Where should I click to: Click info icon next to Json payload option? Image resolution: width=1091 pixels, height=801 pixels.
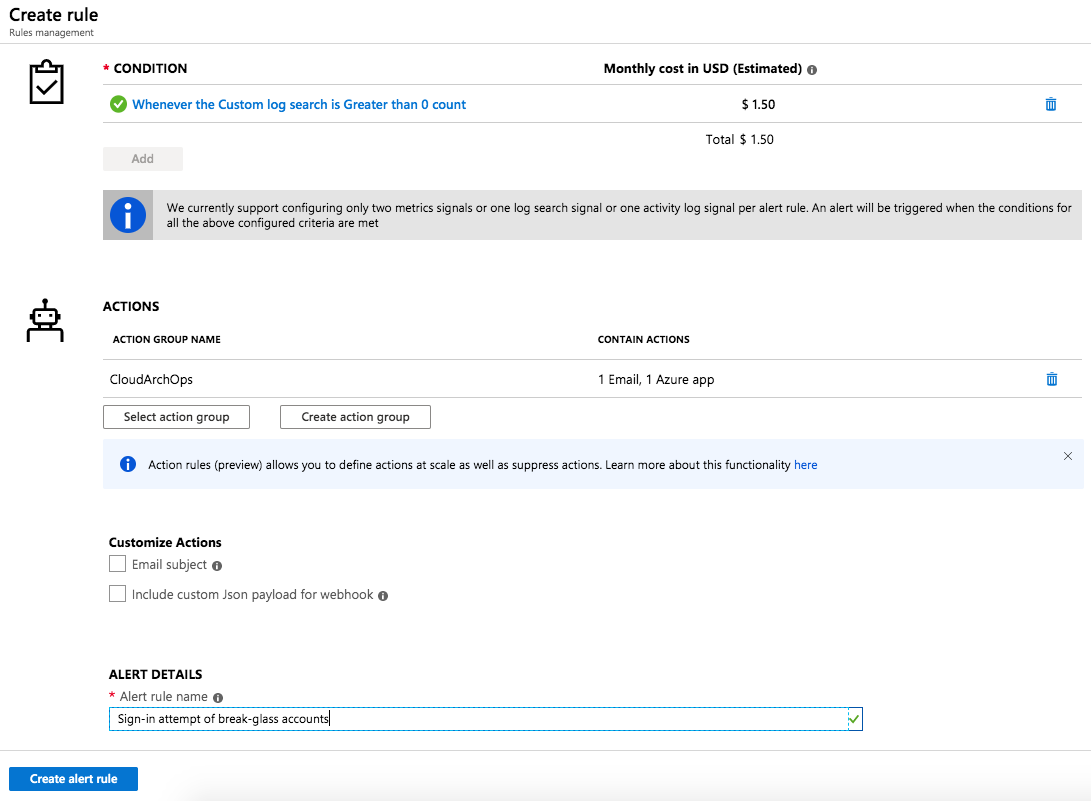click(x=383, y=596)
